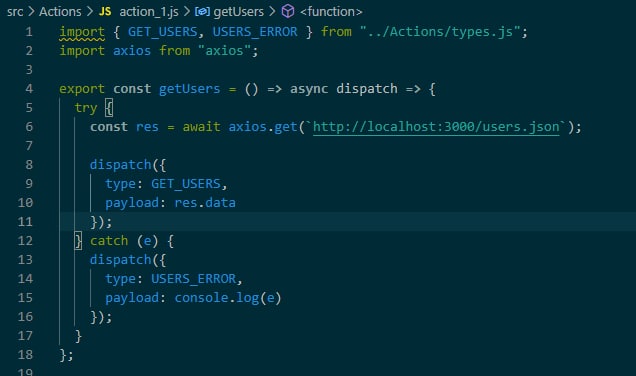Viewport: 636px width, 376px height.
Task: Select the action_1.js breadcrumb file
Action: click(x=149, y=12)
